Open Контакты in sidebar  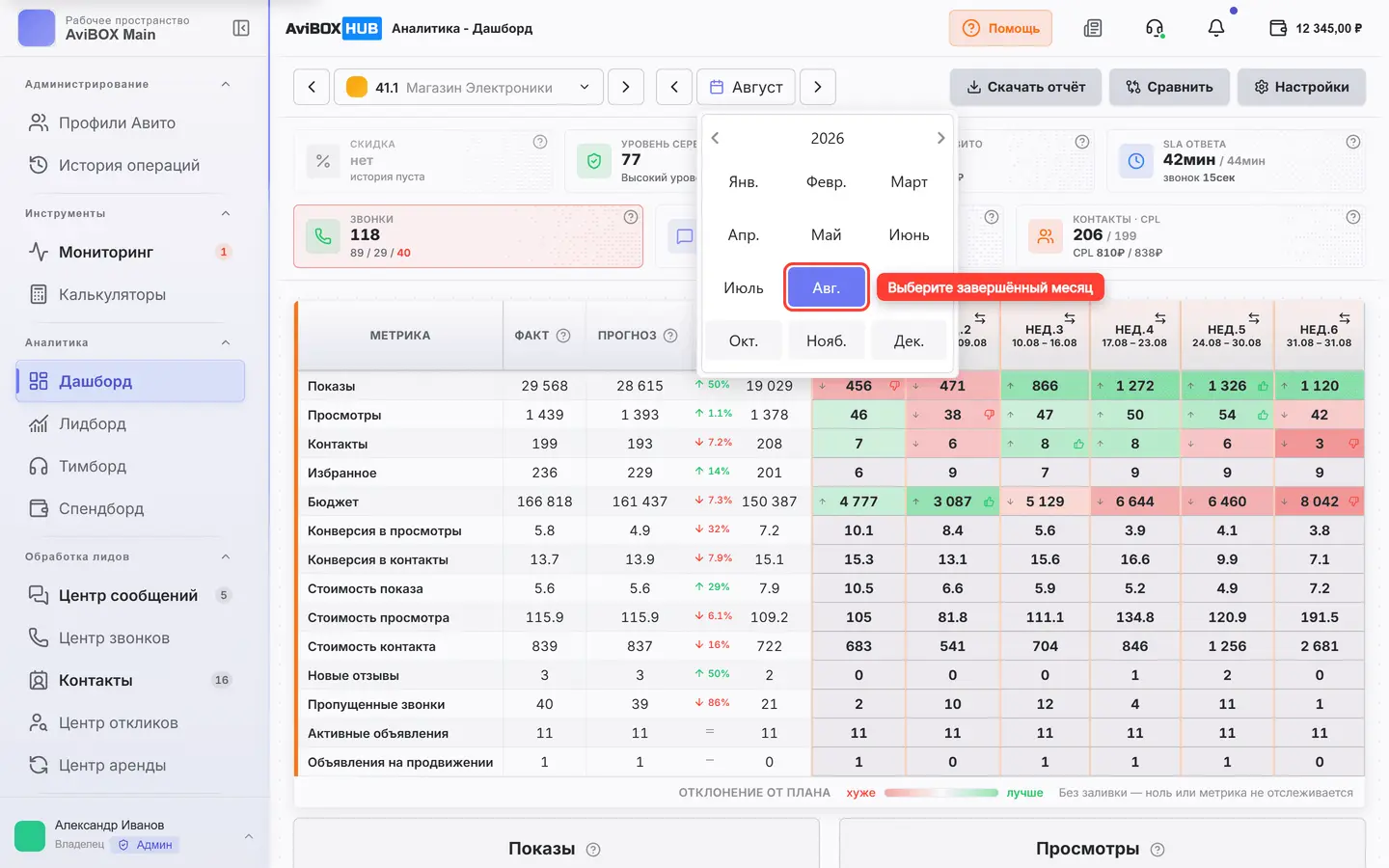[130, 680]
